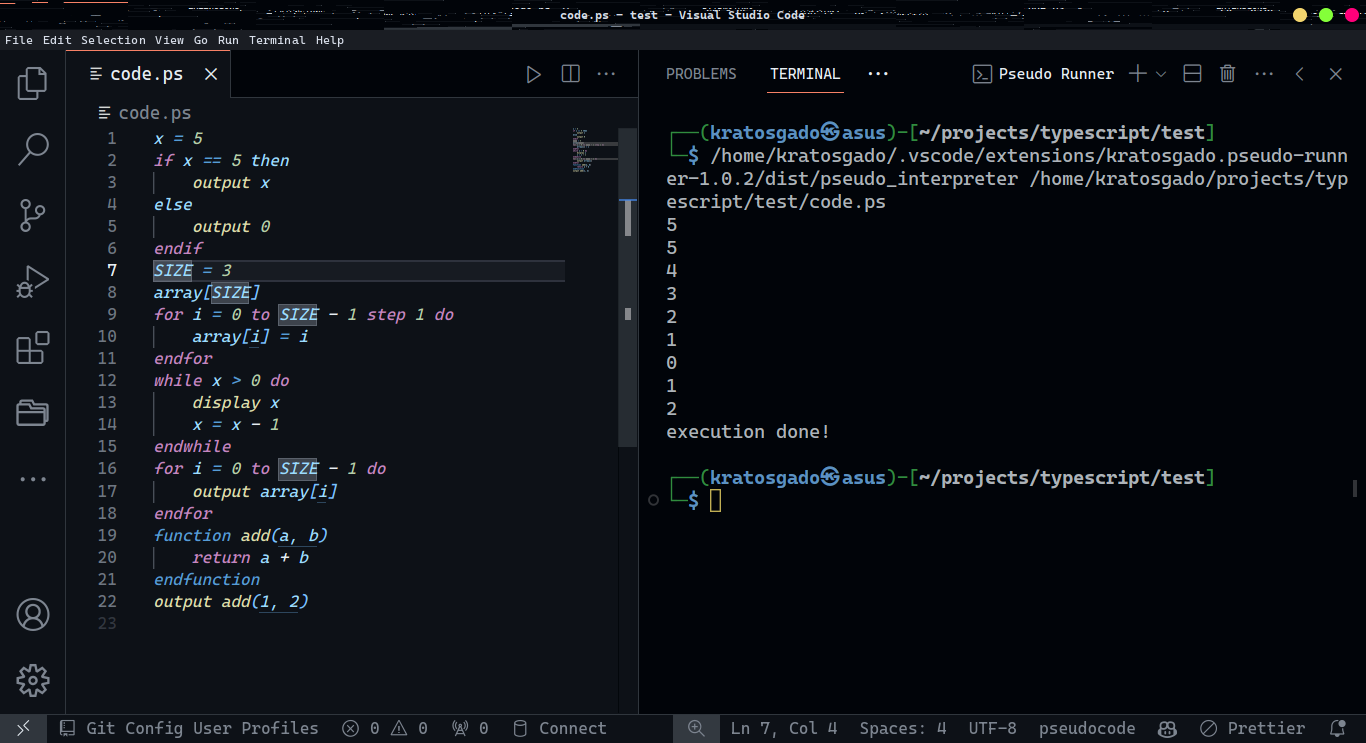The width and height of the screenshot is (1366, 743).
Task: Open the Extensions view
Action: coord(32,348)
